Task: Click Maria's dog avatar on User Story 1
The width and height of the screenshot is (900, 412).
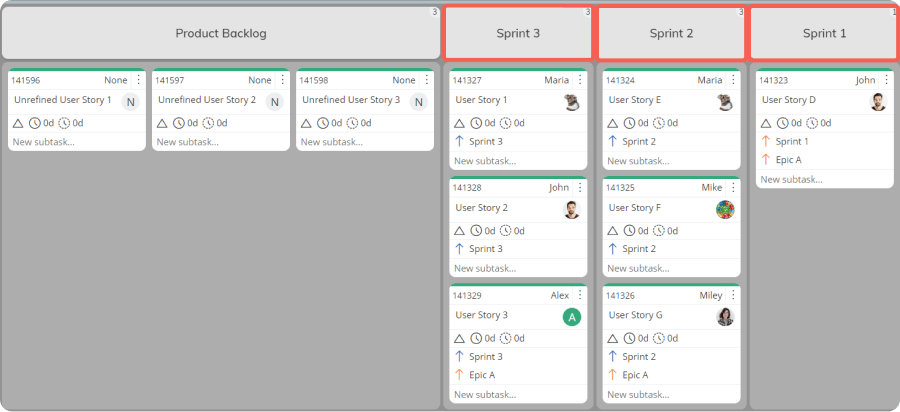Action: pos(572,102)
